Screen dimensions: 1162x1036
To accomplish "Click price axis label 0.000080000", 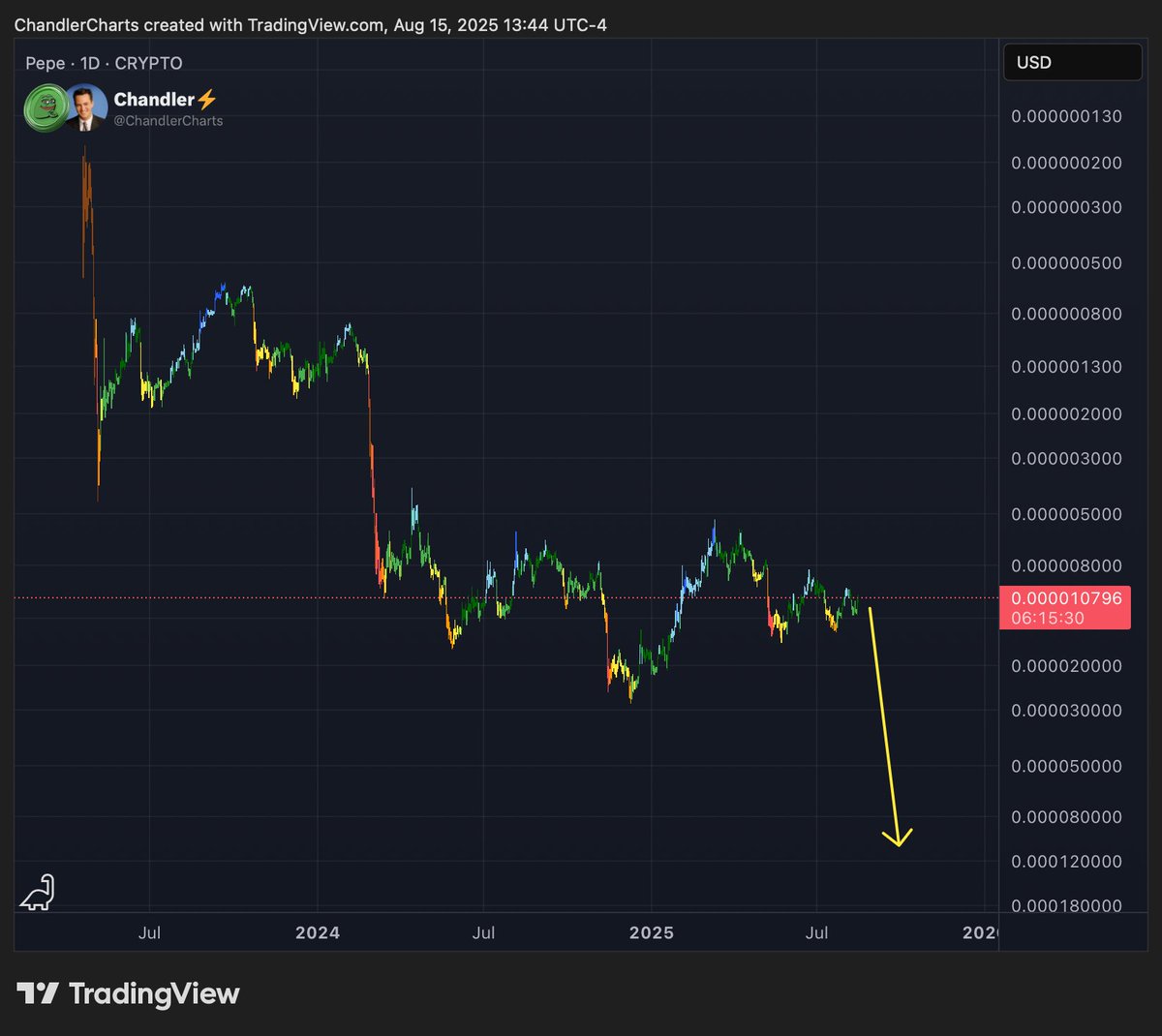I will [1066, 817].
